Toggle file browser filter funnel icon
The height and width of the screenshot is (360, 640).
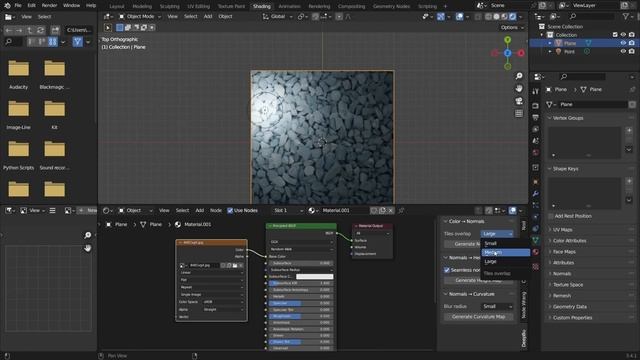tap(78, 42)
